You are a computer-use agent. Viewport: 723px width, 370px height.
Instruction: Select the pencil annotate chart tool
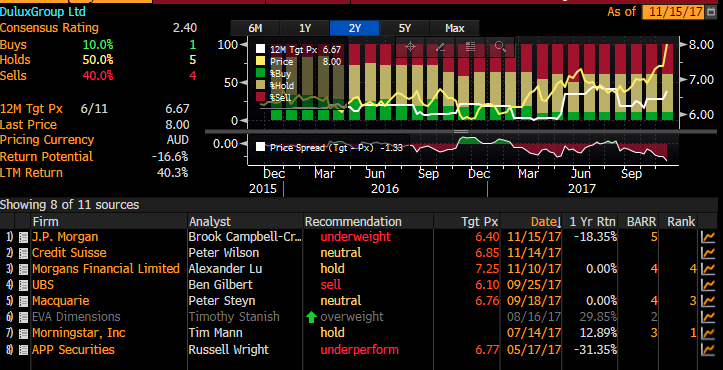click(x=440, y=47)
